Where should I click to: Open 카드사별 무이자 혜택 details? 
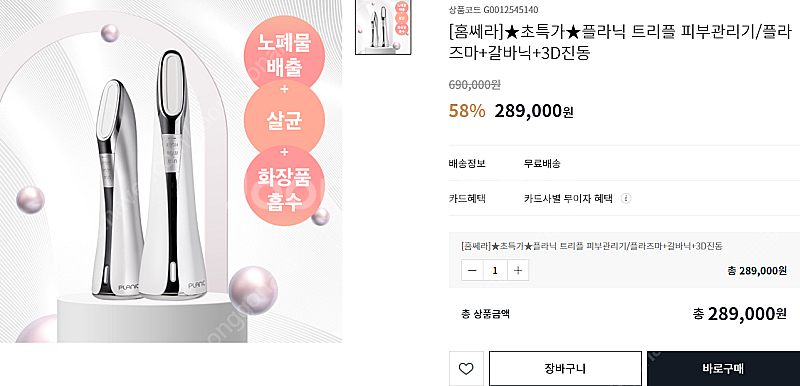pyautogui.click(x=567, y=198)
